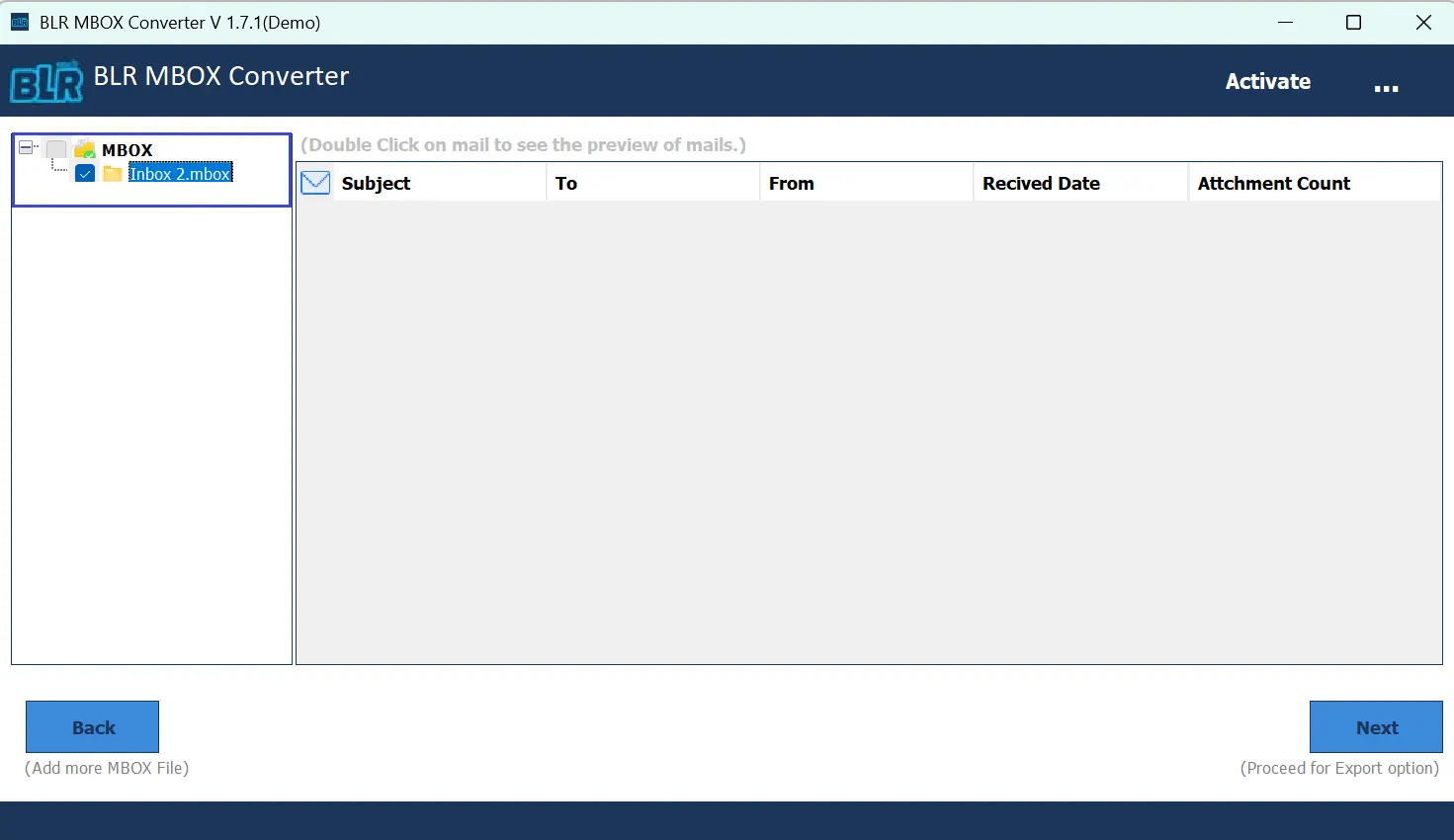The width and height of the screenshot is (1454, 840).
Task: Click the app icon in the title bar
Action: click(x=20, y=22)
